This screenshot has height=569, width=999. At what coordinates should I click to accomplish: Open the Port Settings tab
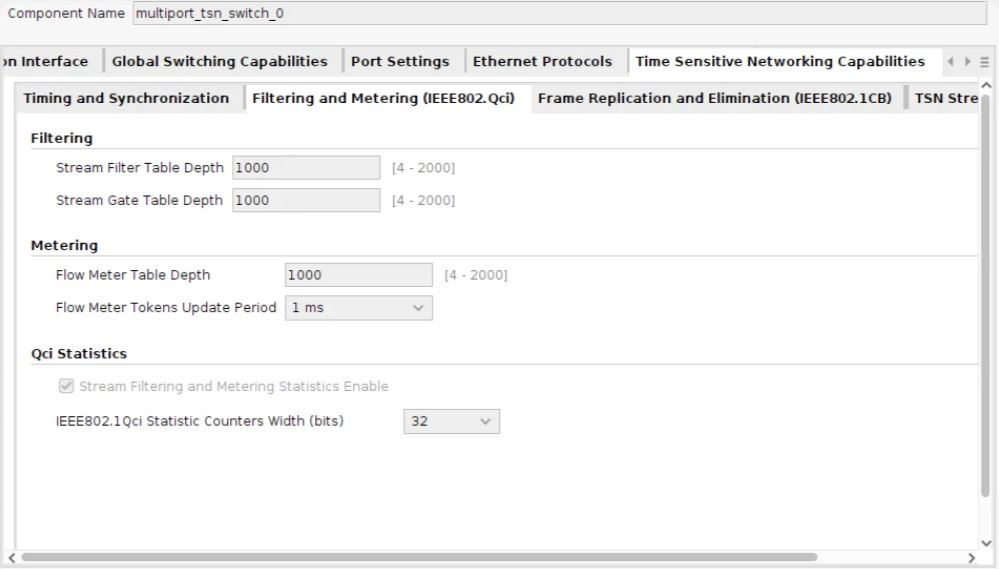[400, 62]
